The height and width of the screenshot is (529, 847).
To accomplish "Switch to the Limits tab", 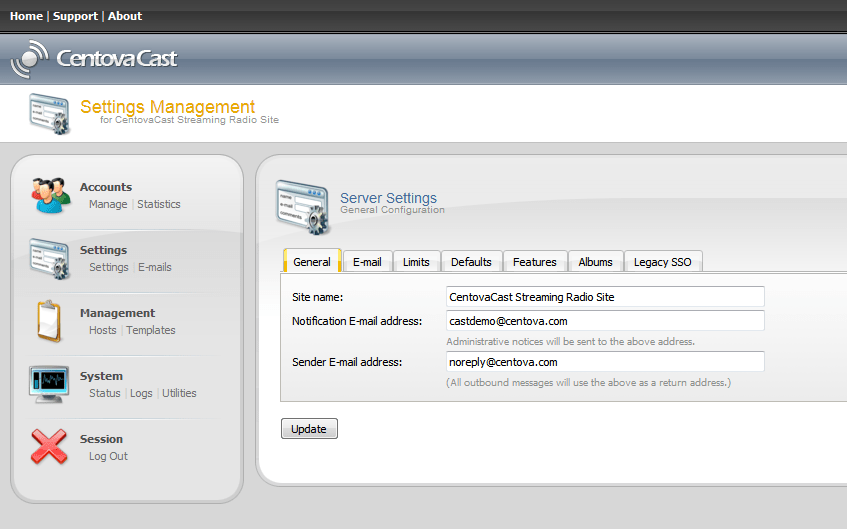I will [x=416, y=262].
